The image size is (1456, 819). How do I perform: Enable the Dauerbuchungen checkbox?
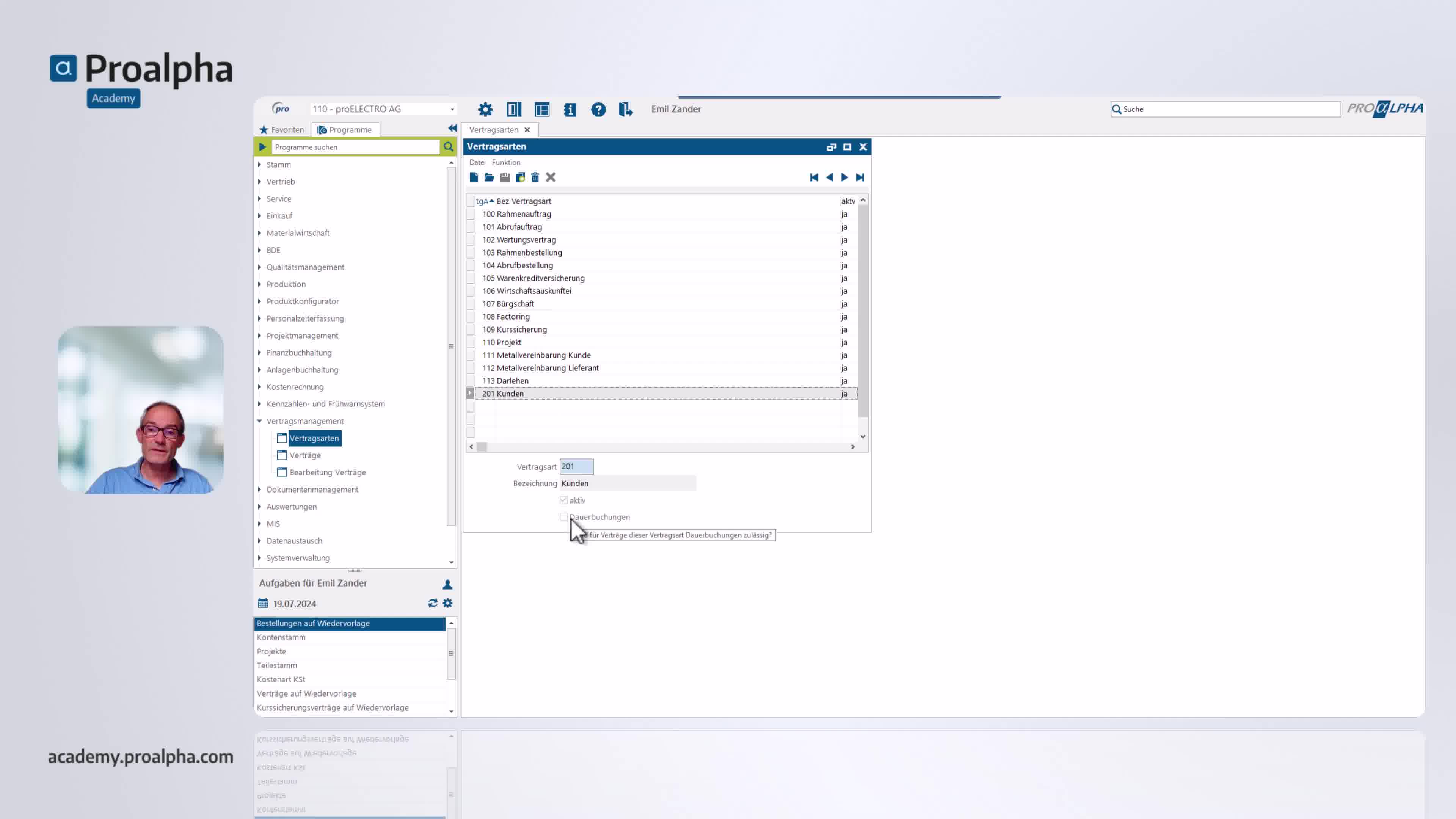click(x=563, y=516)
